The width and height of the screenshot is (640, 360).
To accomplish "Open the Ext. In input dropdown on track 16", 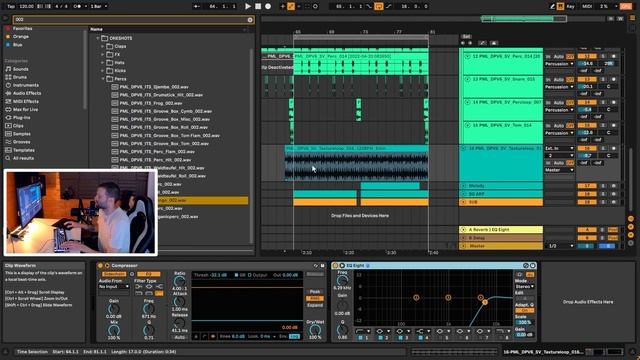I will [x=559, y=148].
